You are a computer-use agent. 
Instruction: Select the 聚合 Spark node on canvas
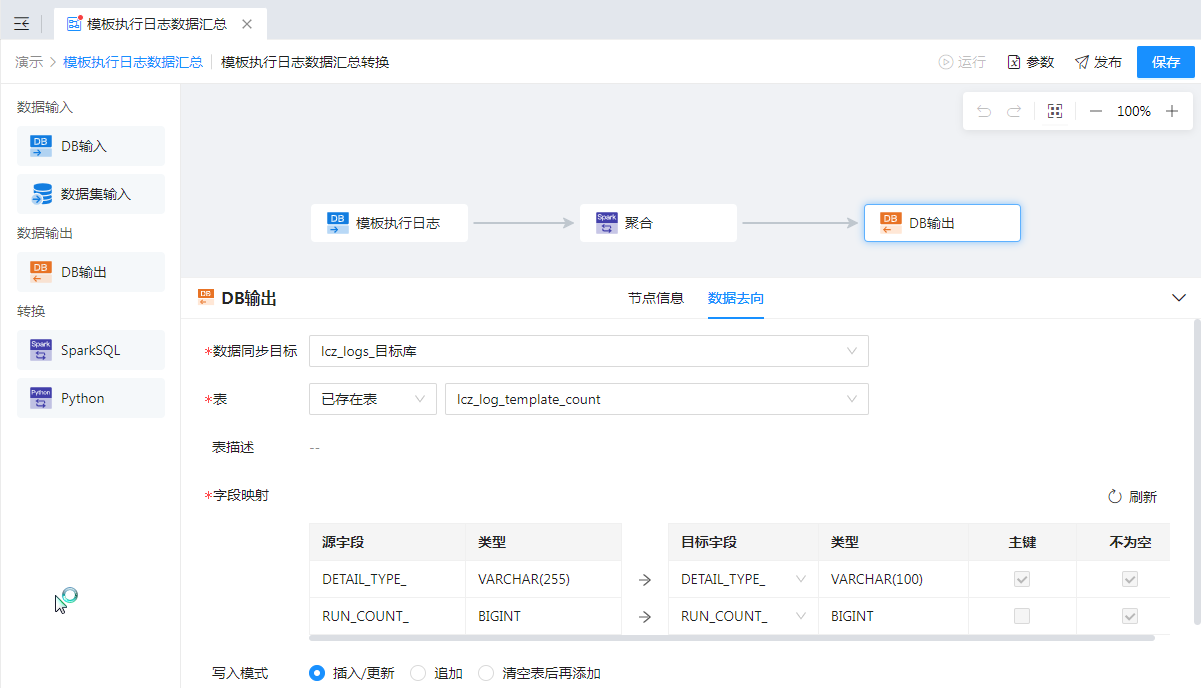pyautogui.click(x=658, y=223)
